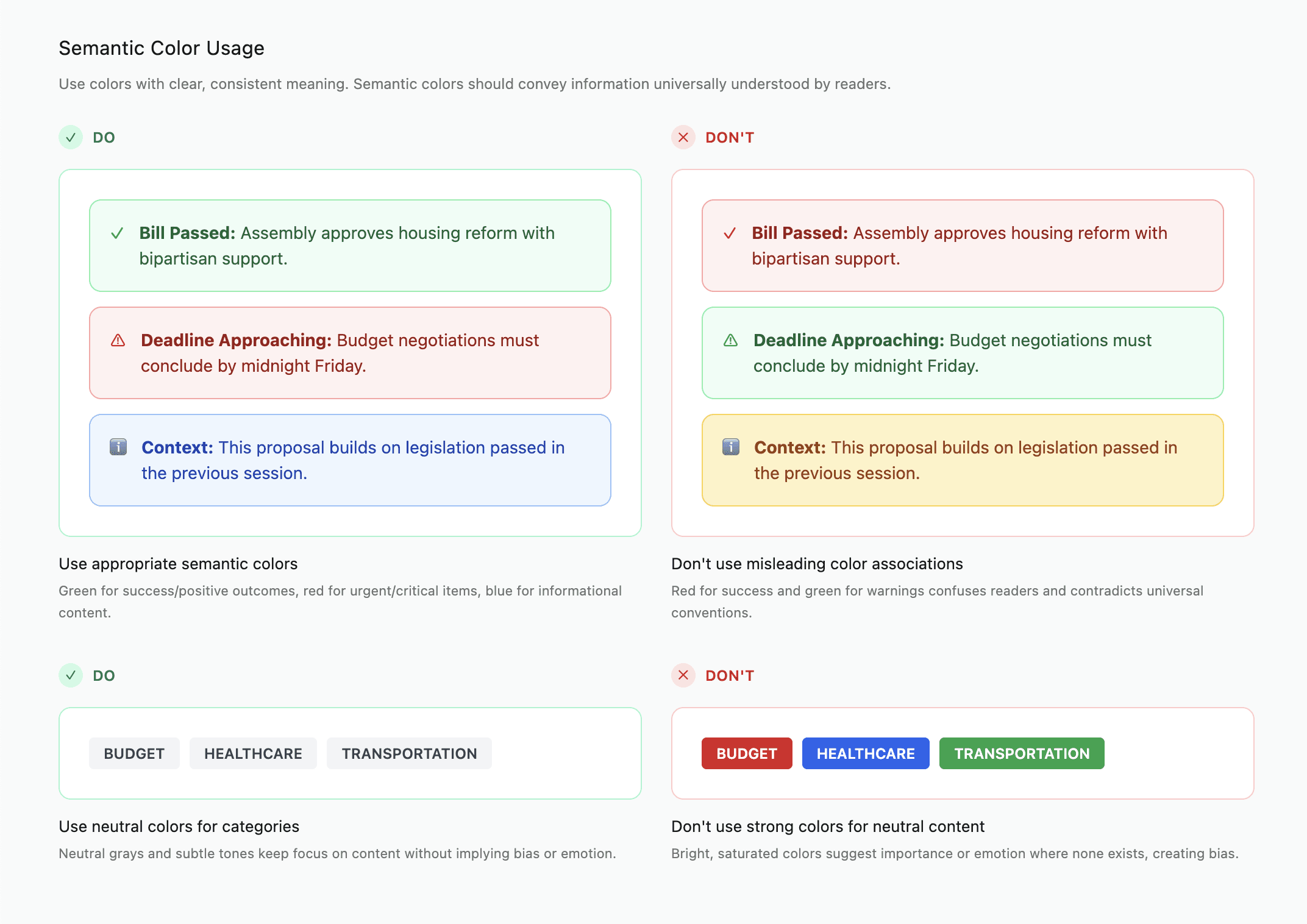1307x924 pixels.
Task: Click 'Use appropriate semantic colors' caption
Action: [178, 564]
